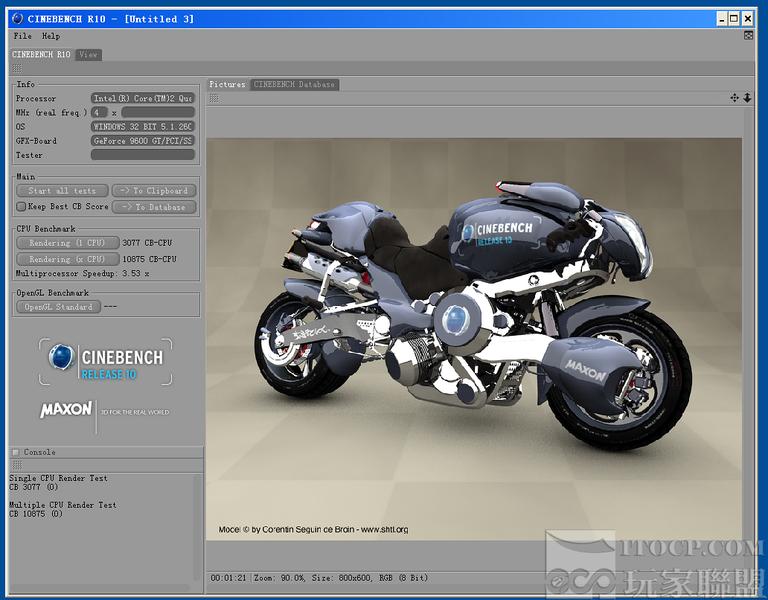Screen dimensions: 768x600
Task: Click the GFX-Board info field
Action: pyautogui.click(x=143, y=141)
